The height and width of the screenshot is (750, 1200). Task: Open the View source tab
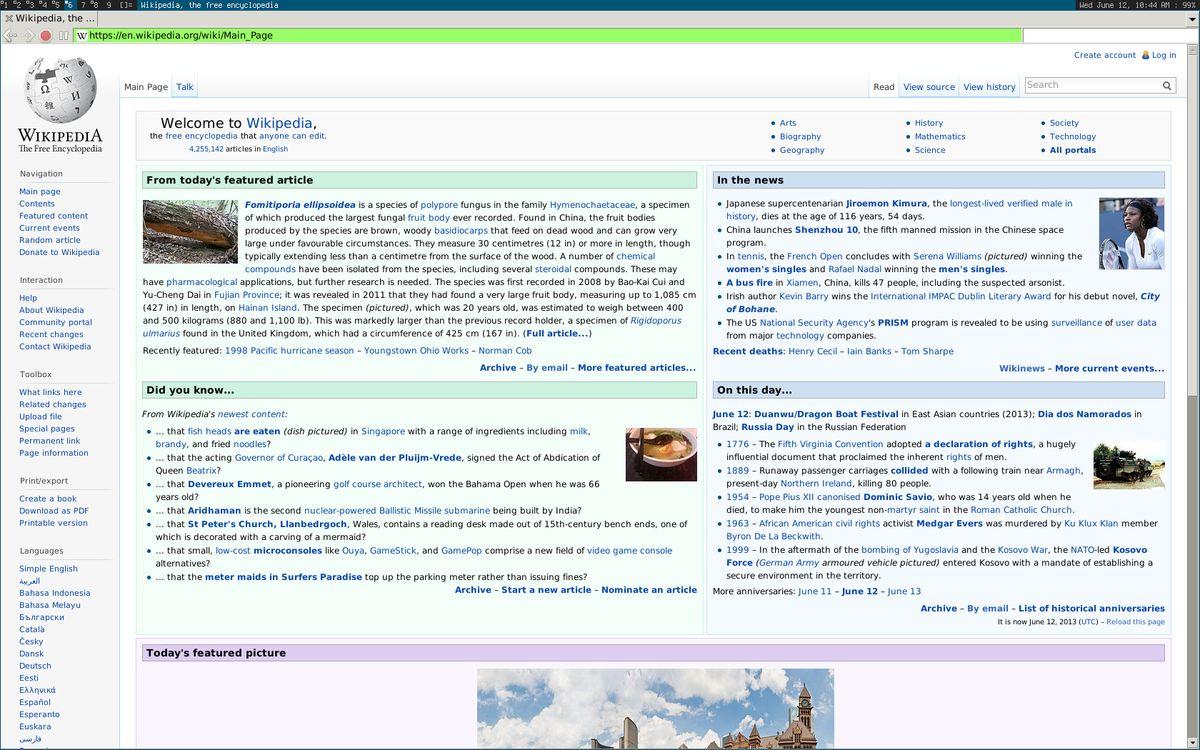[x=929, y=87]
